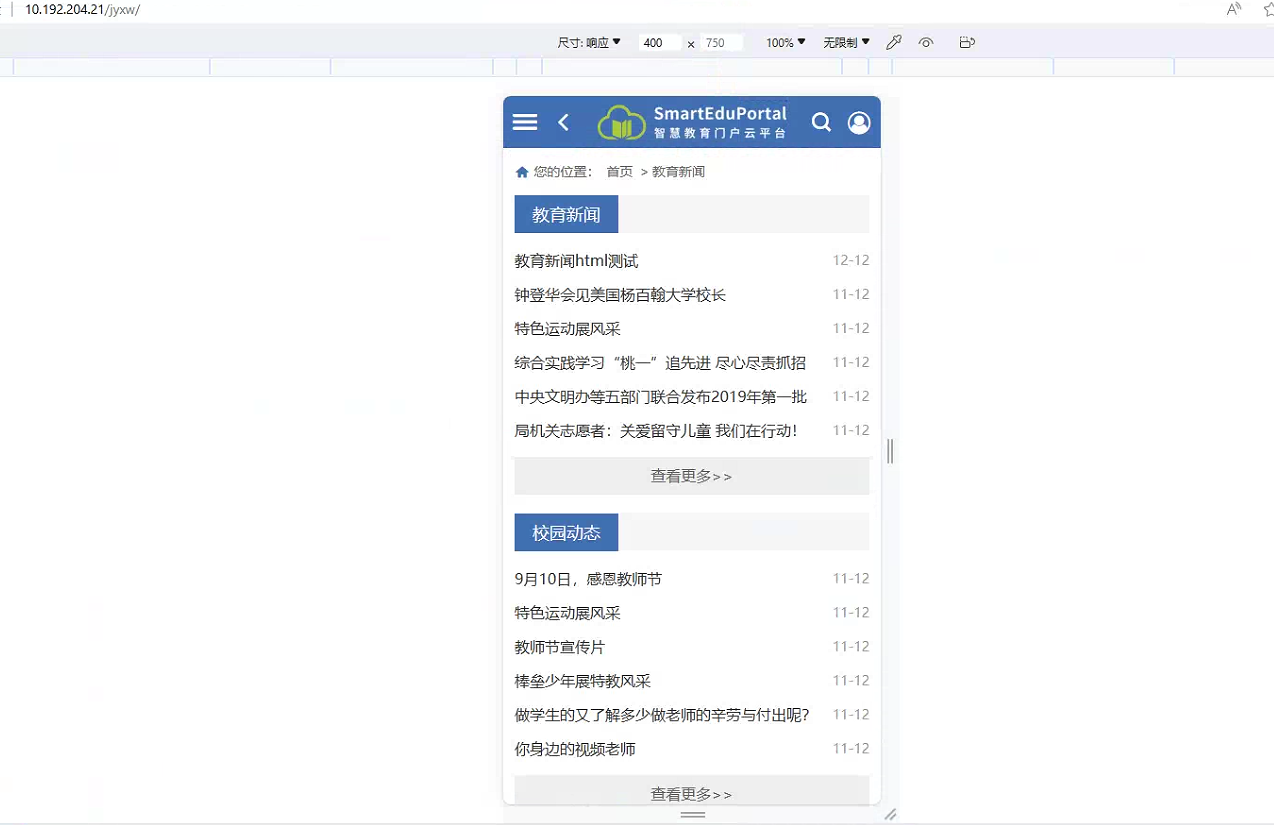Toggle the eye icon in device toolbar
This screenshot has height=825, width=1274.
click(926, 43)
